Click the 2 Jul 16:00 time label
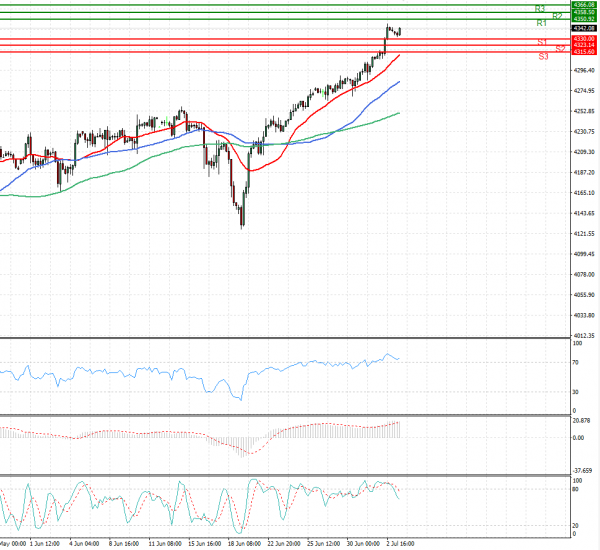600x550 pixels. pos(400,544)
